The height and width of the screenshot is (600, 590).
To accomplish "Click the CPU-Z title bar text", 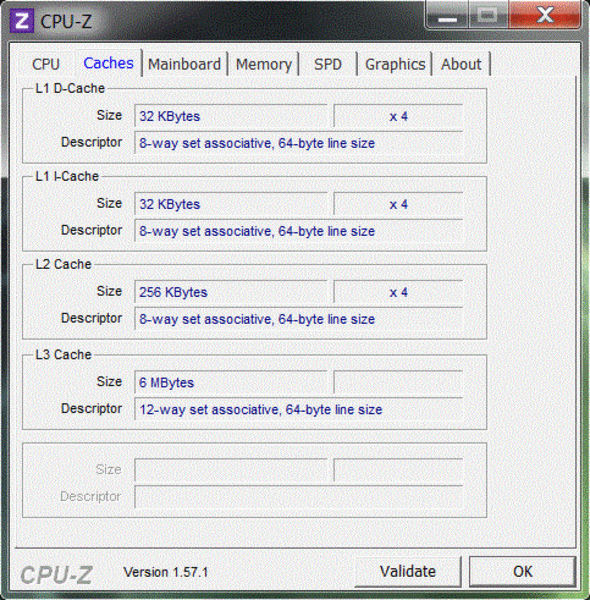I will pyautogui.click(x=66, y=21).
